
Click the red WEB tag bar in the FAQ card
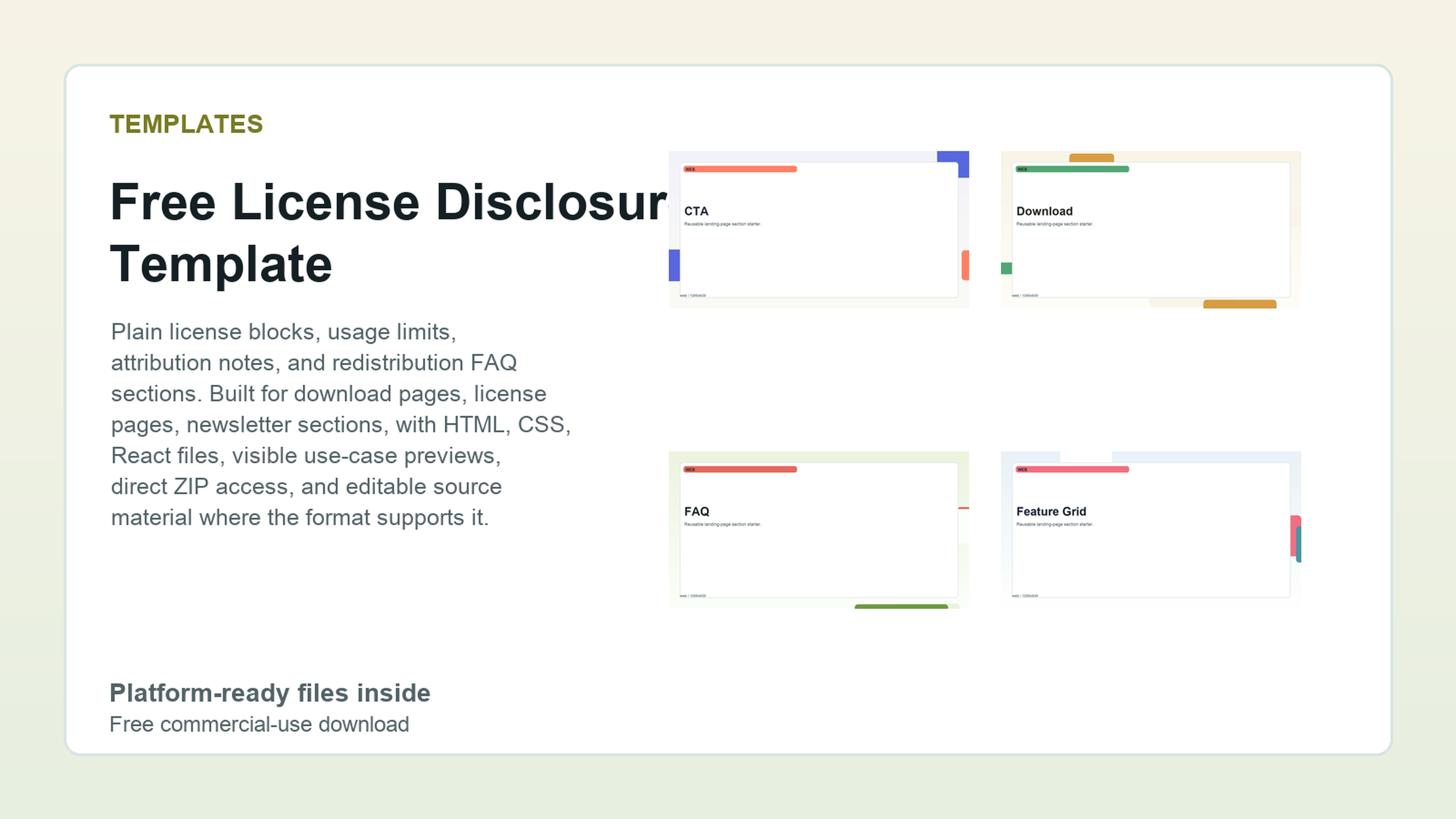(x=740, y=469)
